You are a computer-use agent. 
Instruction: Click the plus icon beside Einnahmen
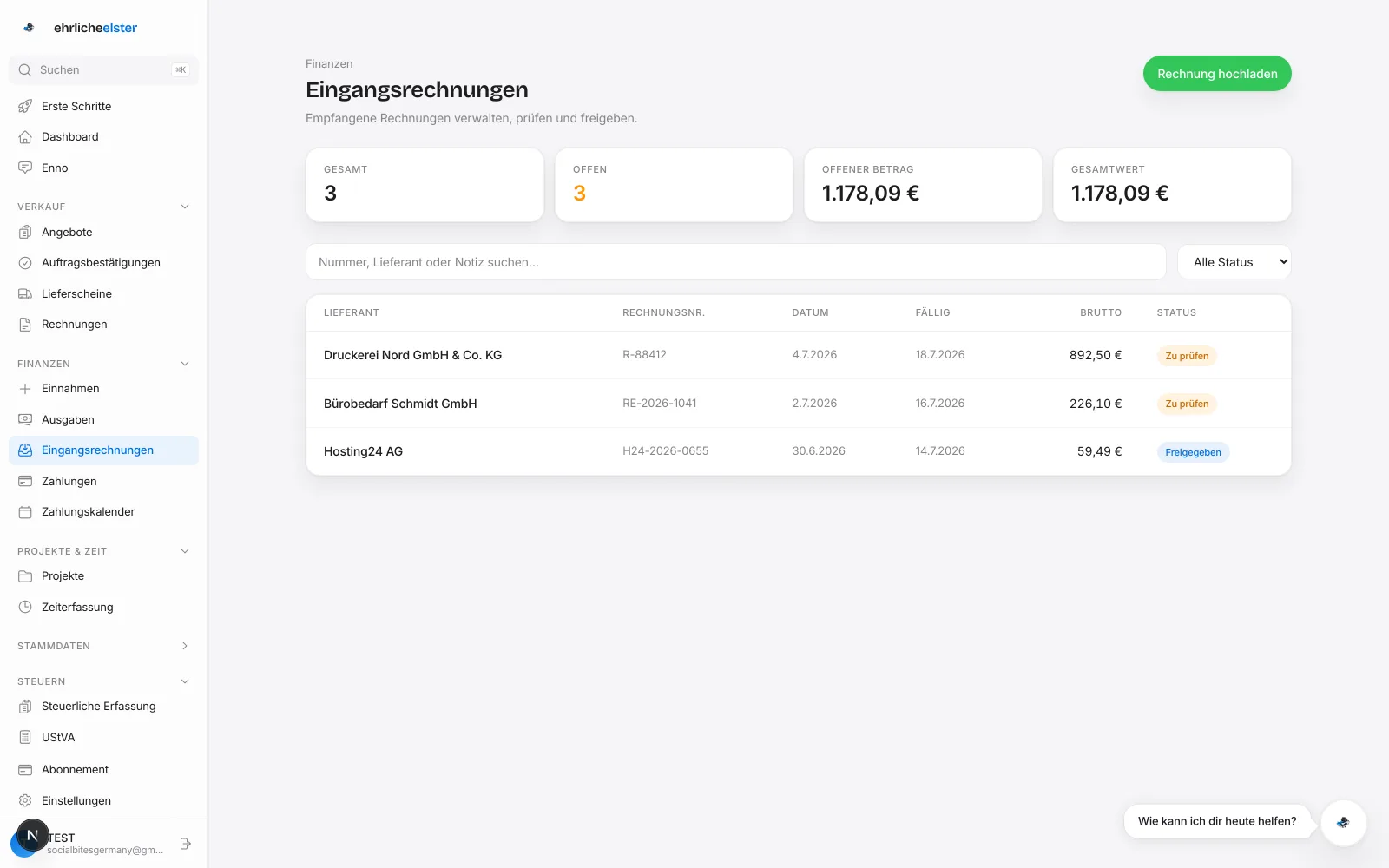pyautogui.click(x=25, y=389)
